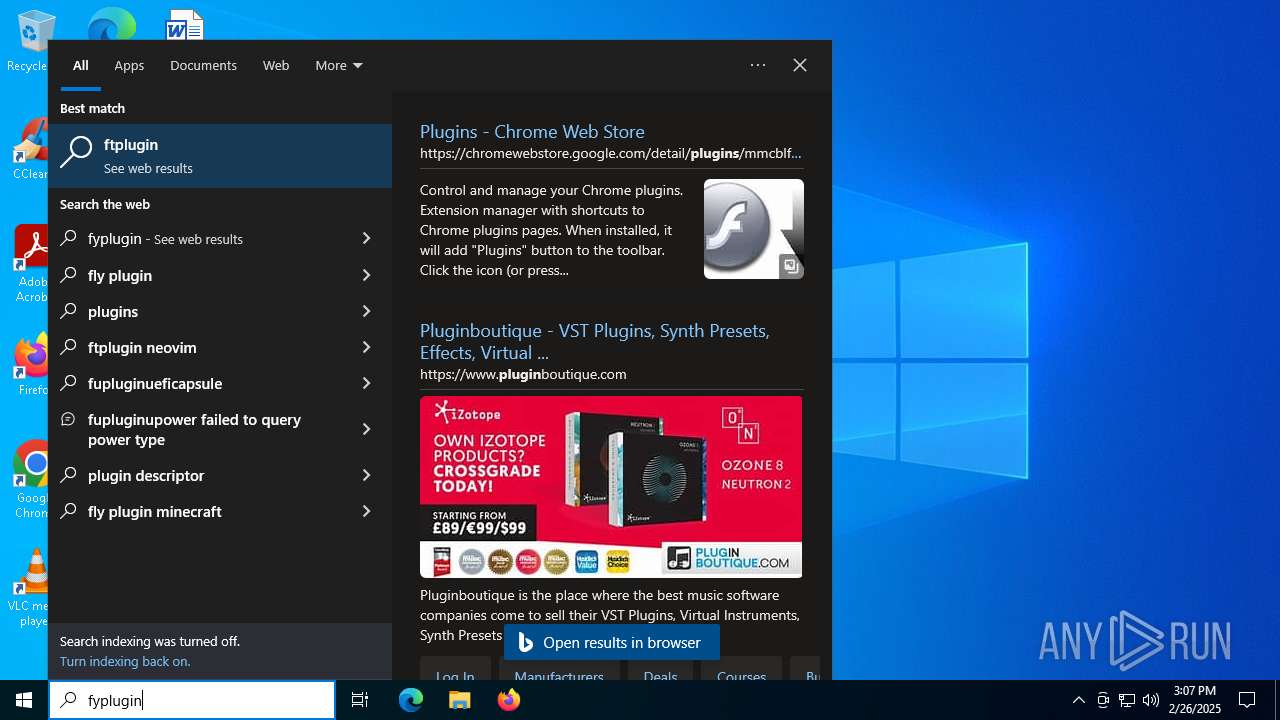This screenshot has height=720, width=1280.
Task: Launch Firefox from the taskbar
Action: point(509,700)
